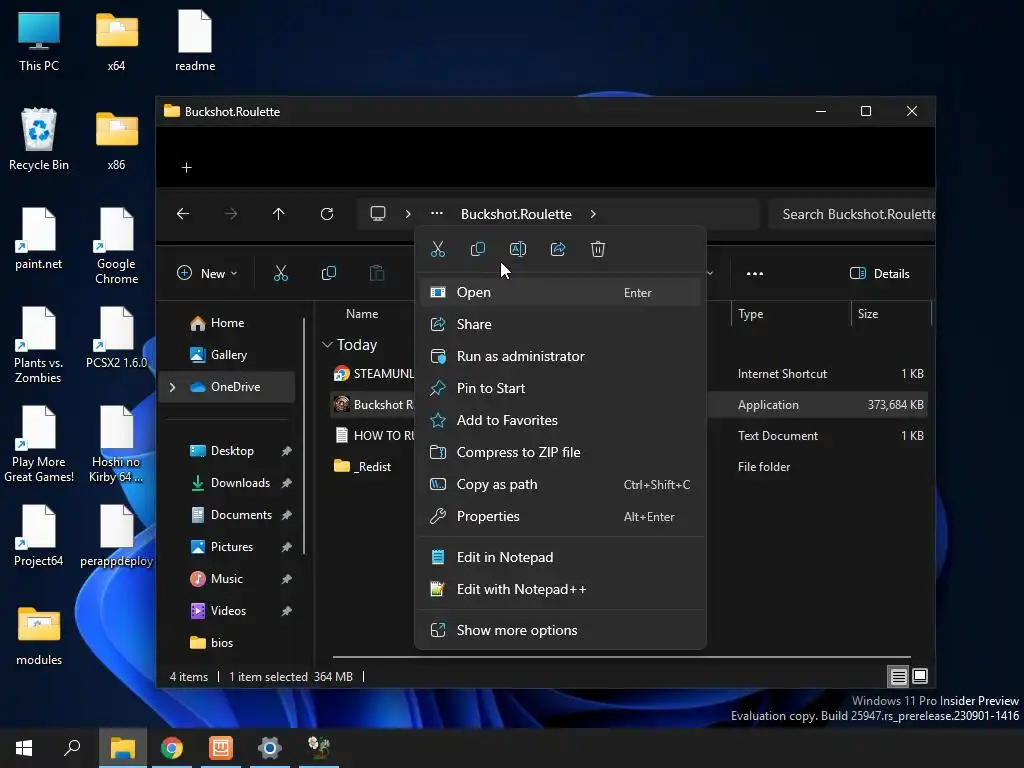Click Delete trash icon in context menu
The width and height of the screenshot is (1024, 768).
point(598,249)
